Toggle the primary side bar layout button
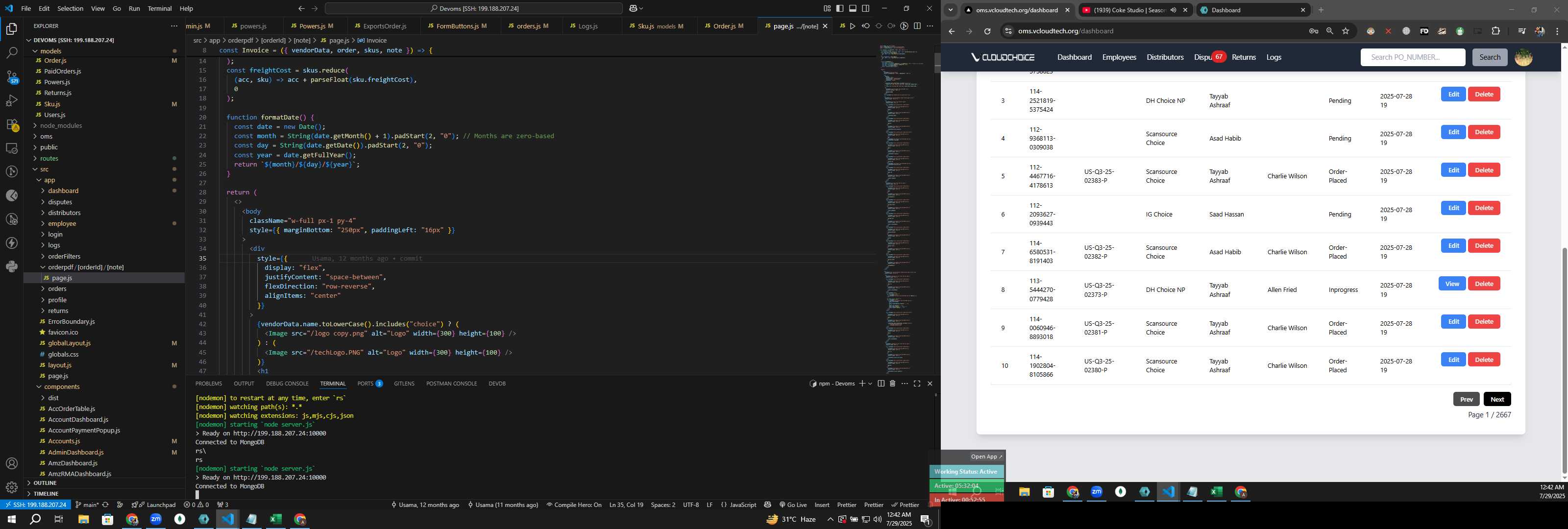This screenshot has width=1568, height=529. (x=839, y=8)
